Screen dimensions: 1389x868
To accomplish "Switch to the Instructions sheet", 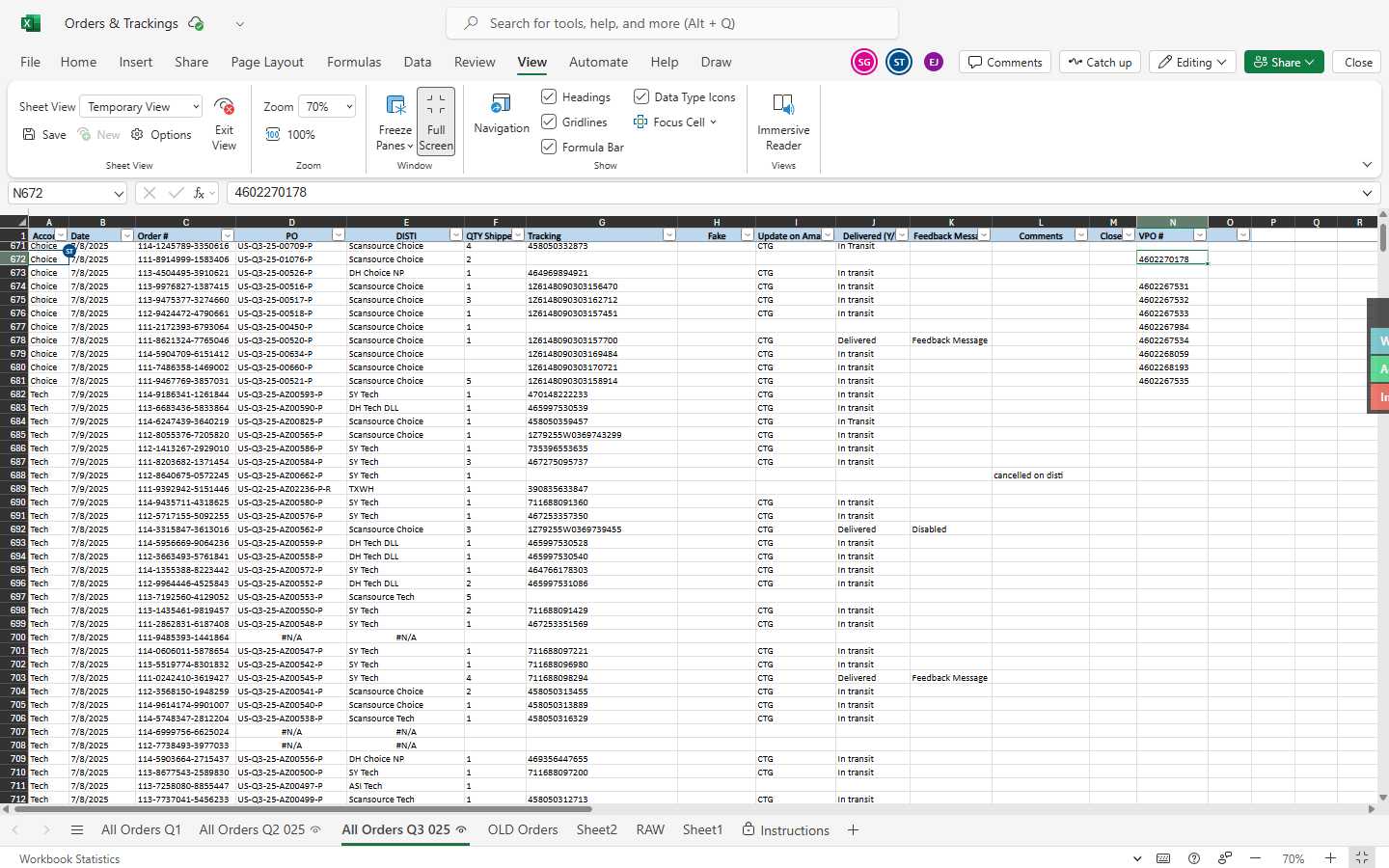I will click(x=785, y=829).
